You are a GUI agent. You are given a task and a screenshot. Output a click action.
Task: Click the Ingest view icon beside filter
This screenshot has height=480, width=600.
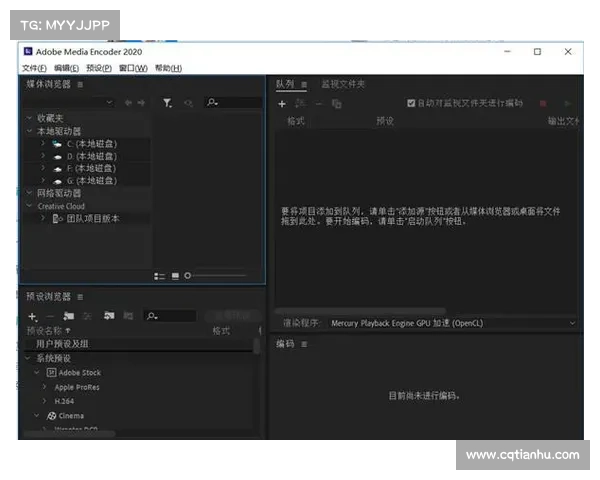coord(189,103)
